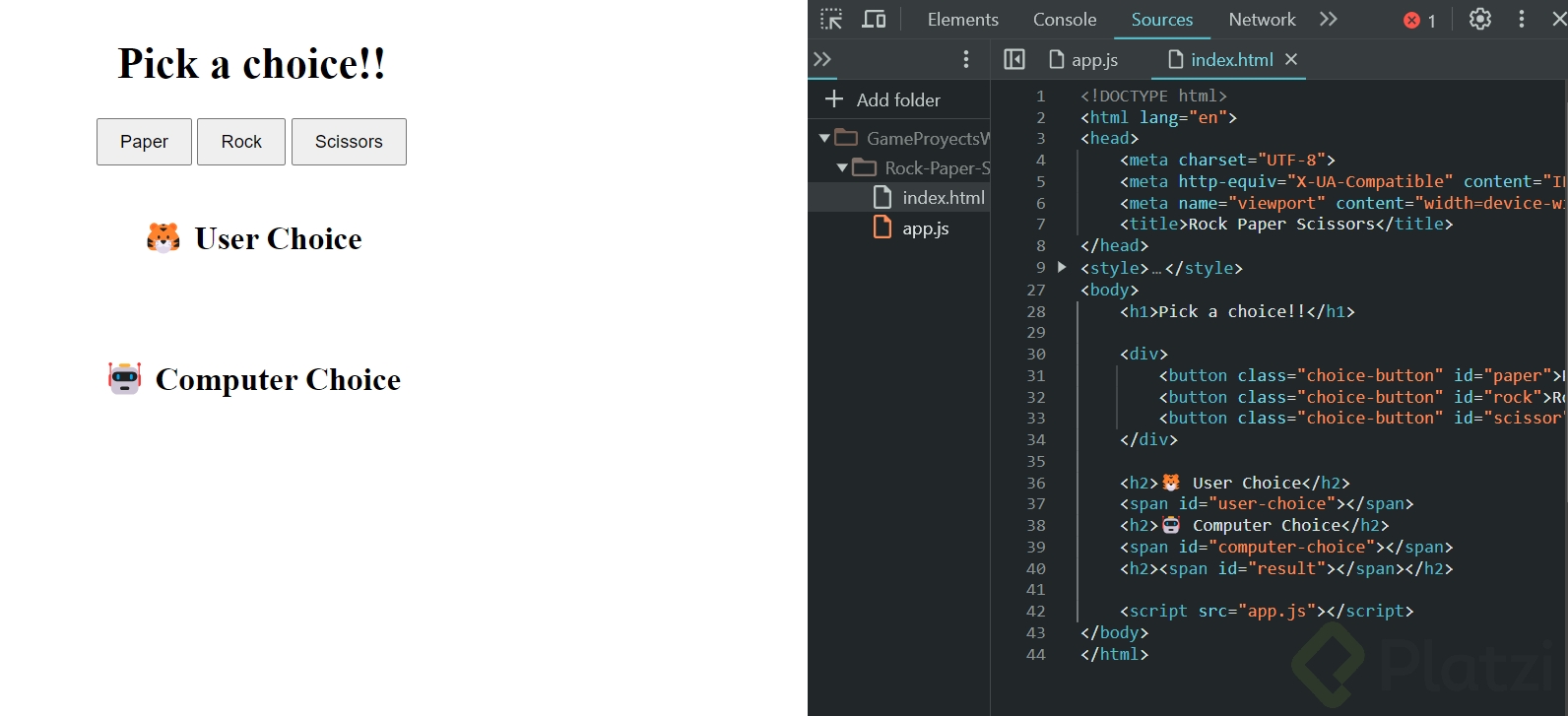The width and height of the screenshot is (1568, 716).
Task: Collapse the GameProyects folder
Action: pos(824,139)
